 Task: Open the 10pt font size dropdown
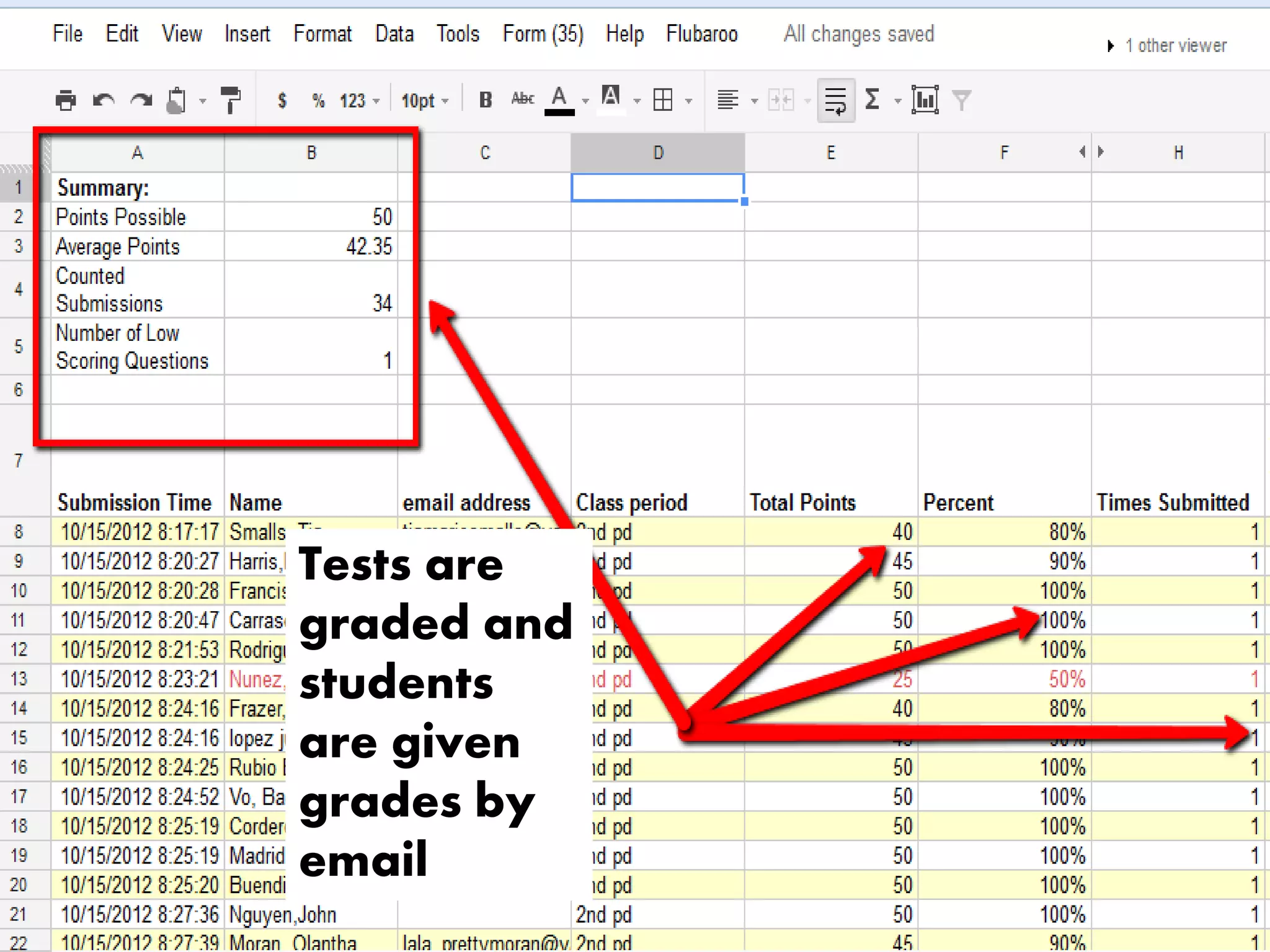(425, 100)
